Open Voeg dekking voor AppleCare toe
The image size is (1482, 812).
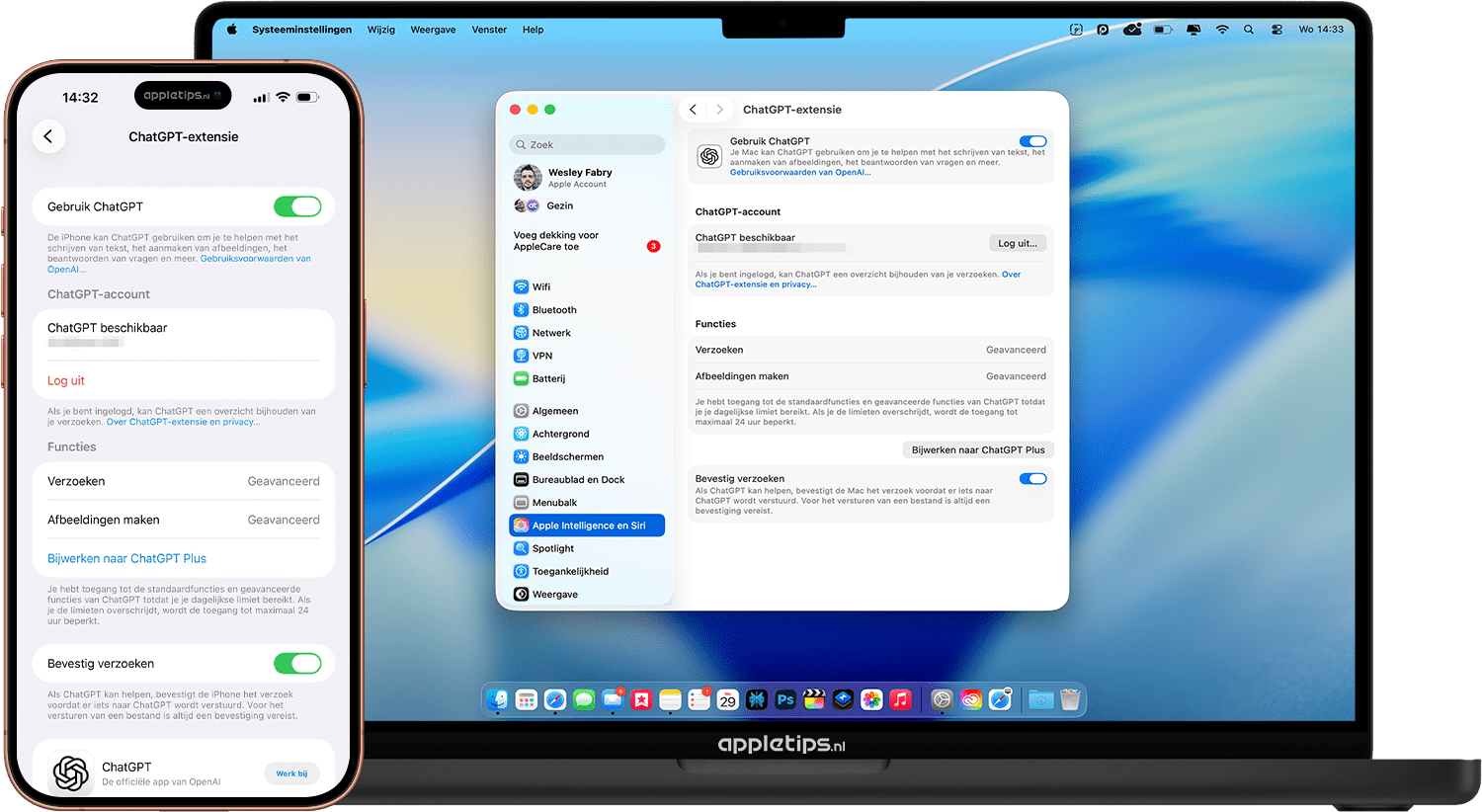click(x=587, y=241)
